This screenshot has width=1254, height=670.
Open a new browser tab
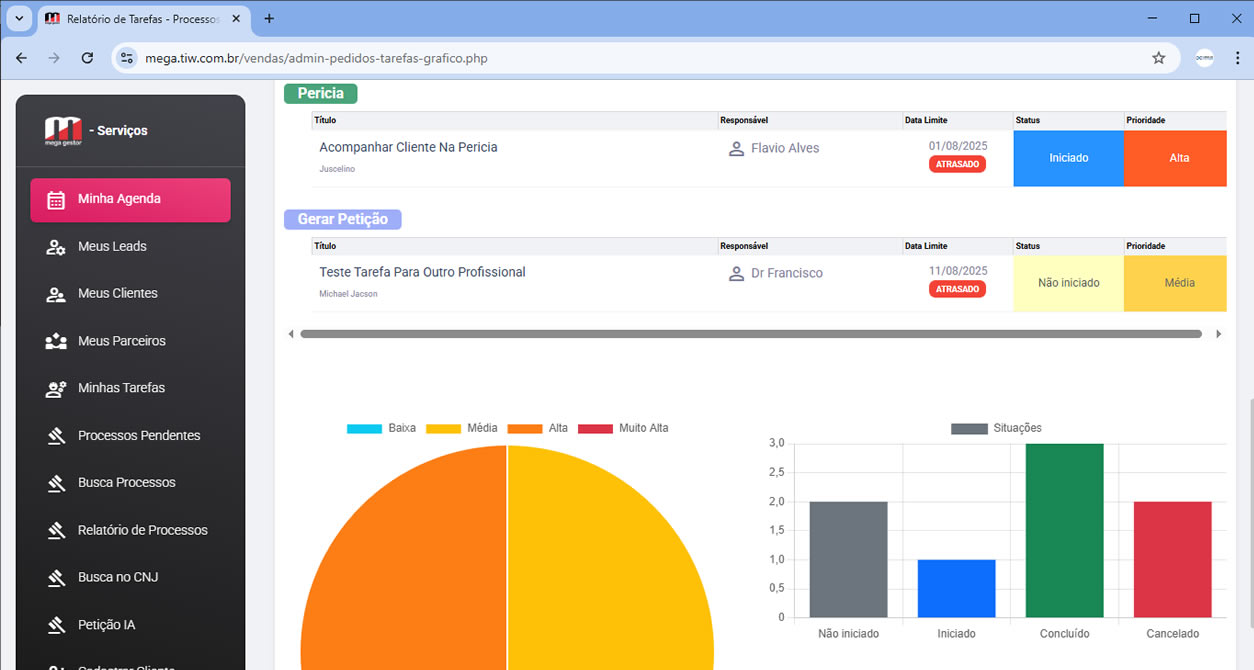[x=269, y=18]
